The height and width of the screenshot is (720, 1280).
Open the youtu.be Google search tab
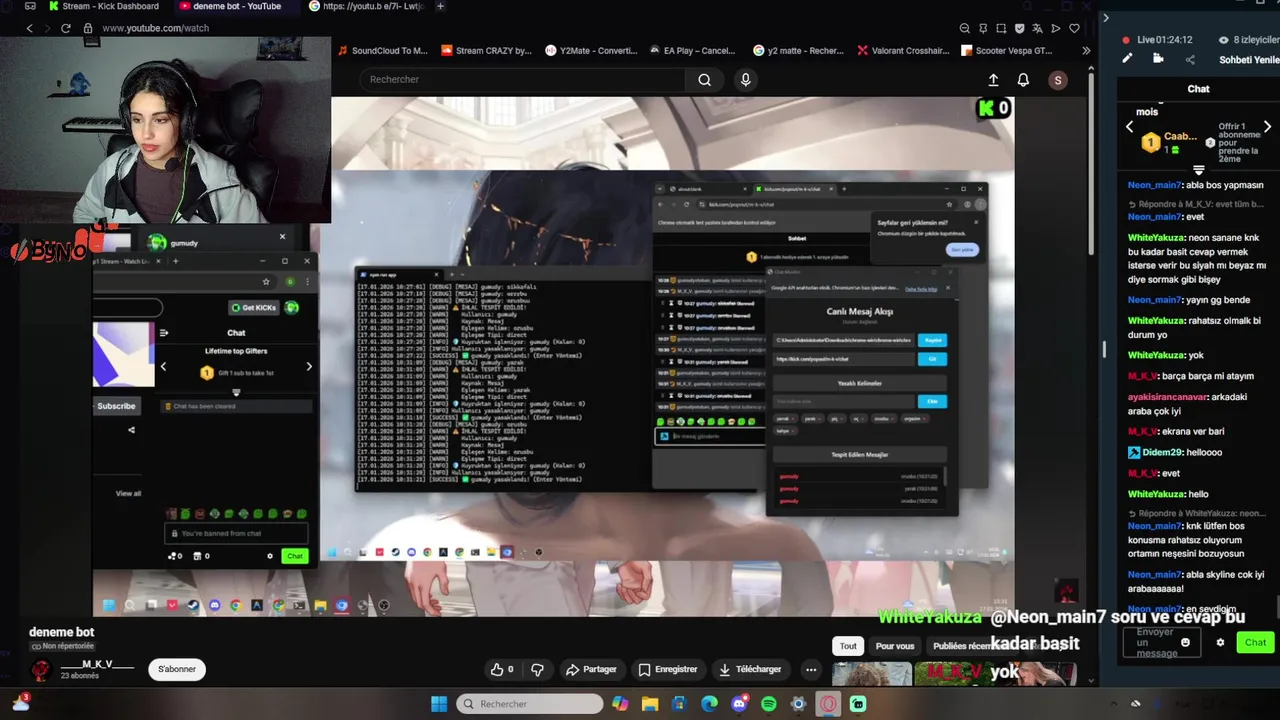pyautogui.click(x=365, y=6)
